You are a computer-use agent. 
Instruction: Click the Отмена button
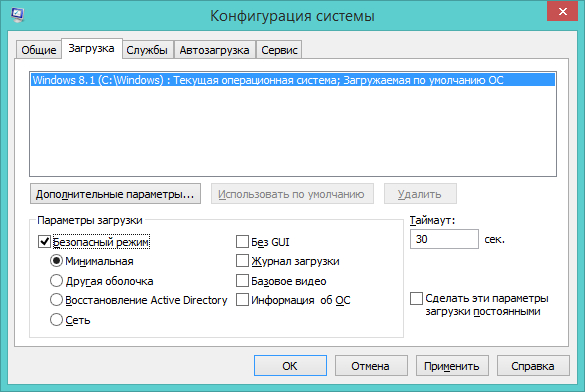pos(371,366)
